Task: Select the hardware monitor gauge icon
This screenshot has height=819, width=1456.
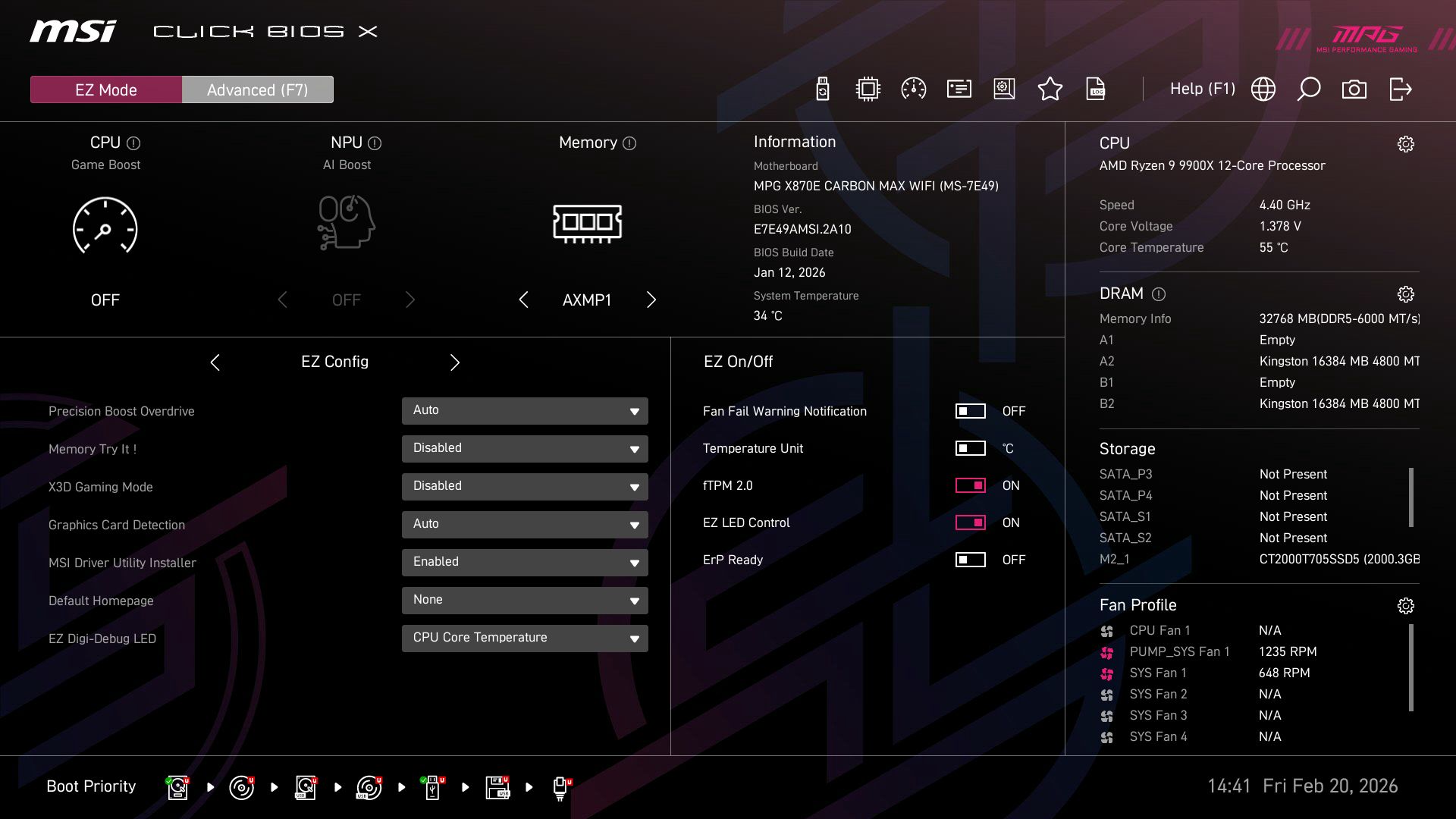Action: [913, 89]
